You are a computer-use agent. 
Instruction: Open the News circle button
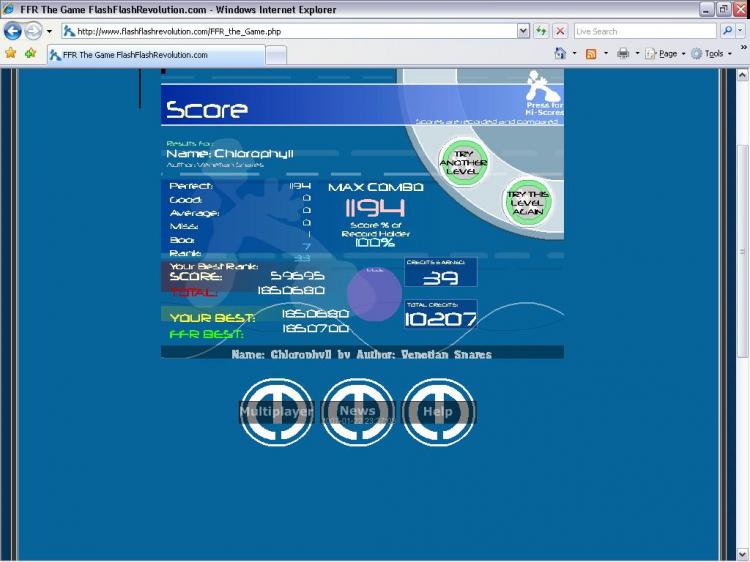point(357,411)
